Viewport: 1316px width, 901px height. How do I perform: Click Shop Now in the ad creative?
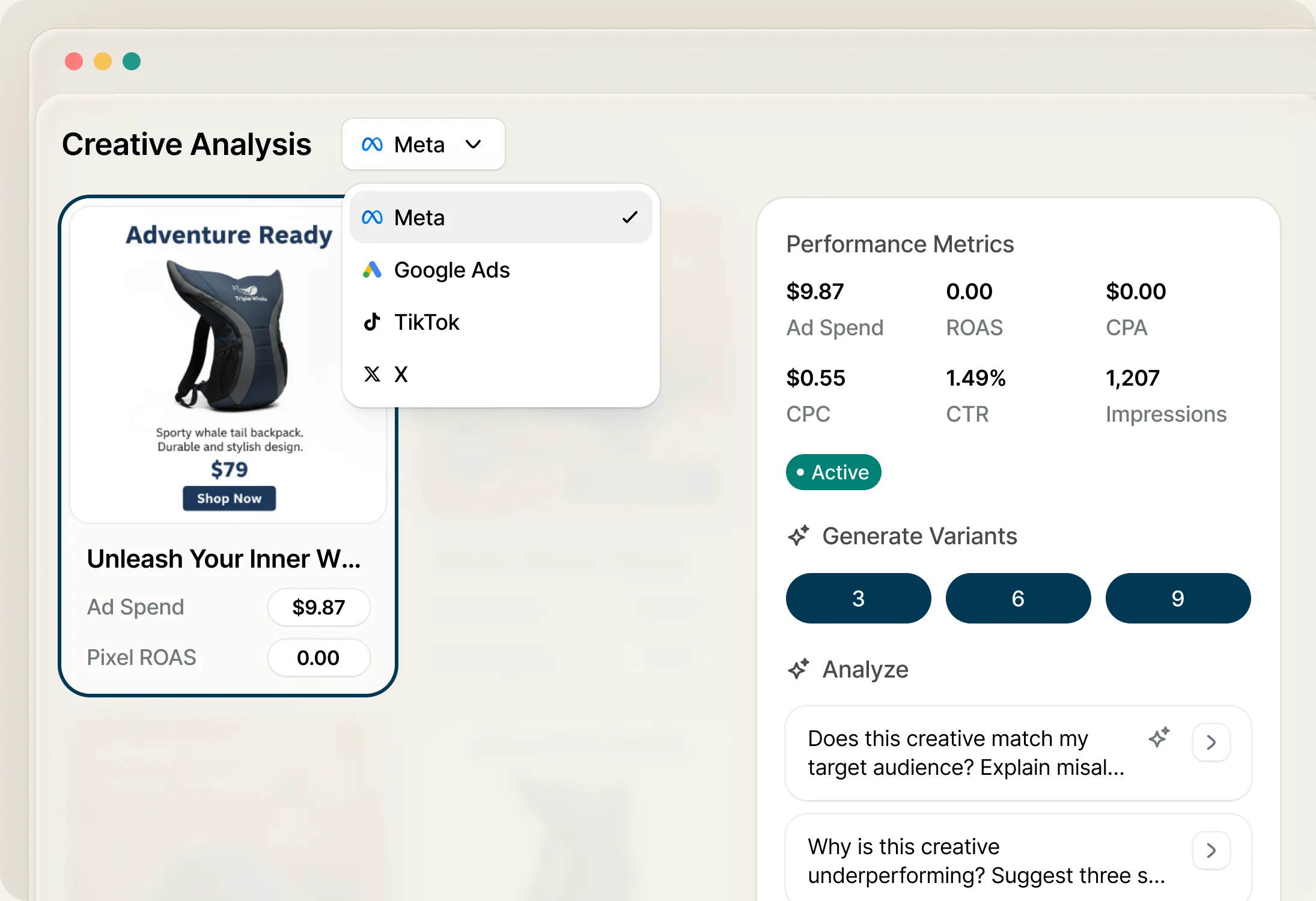[229, 499]
